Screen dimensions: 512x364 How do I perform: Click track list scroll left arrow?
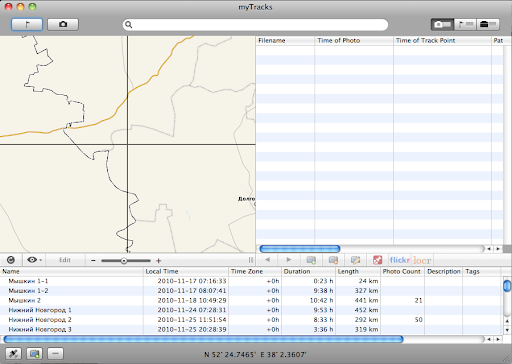pos(489,339)
